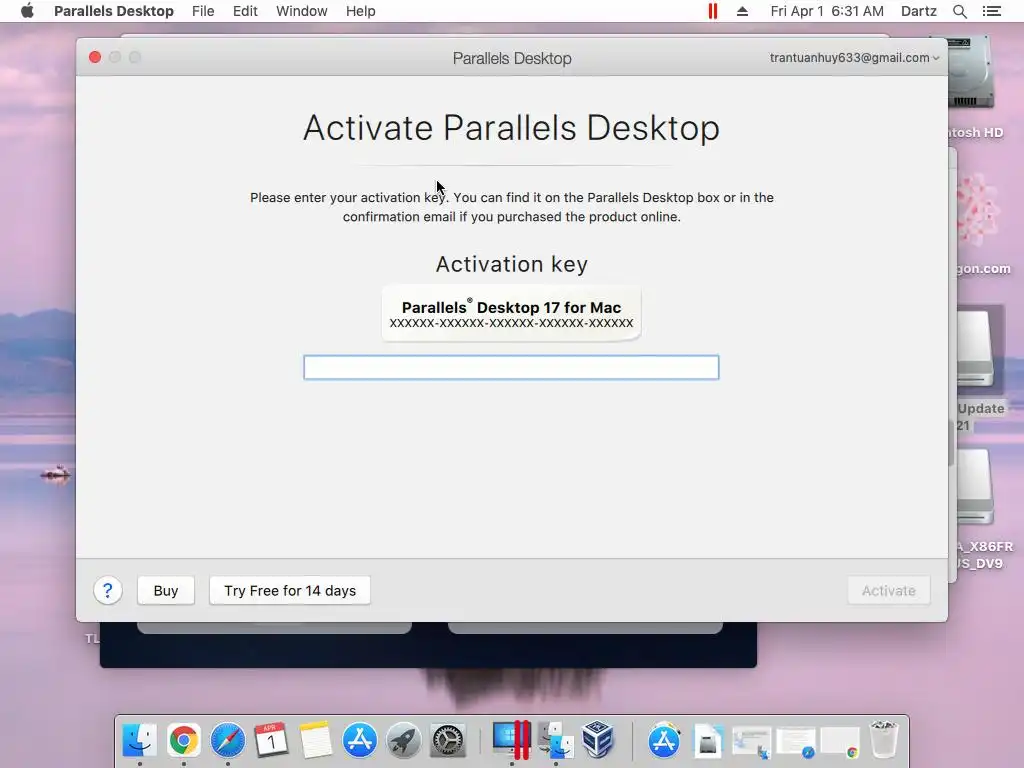Screen dimensions: 1024x768
Task: Click Parallels Desktop icon in dock
Action: [511, 740]
